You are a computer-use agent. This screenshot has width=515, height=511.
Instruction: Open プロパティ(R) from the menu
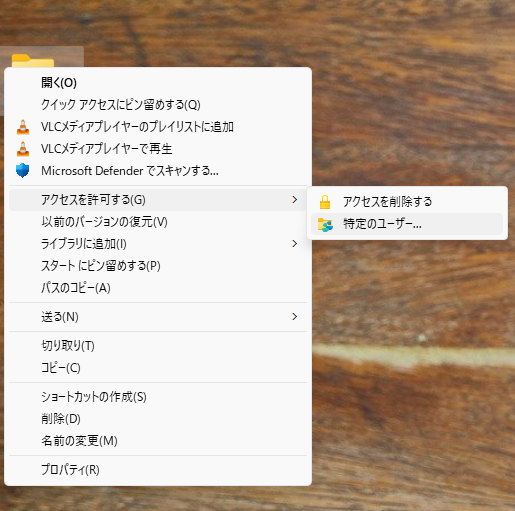(158, 470)
